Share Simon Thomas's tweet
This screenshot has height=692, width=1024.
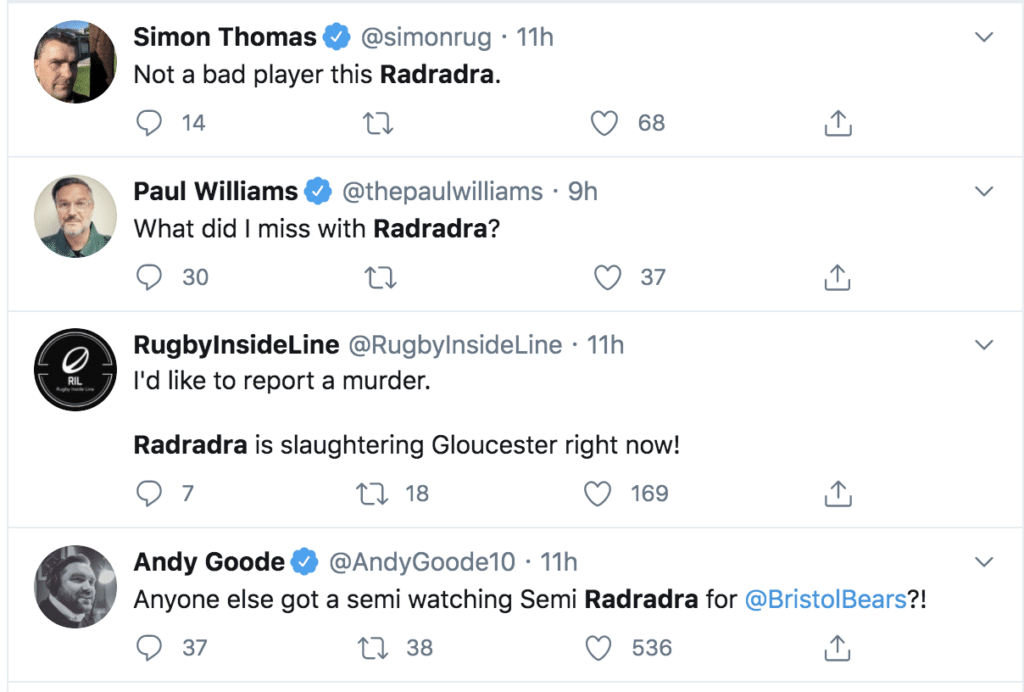pos(838,123)
